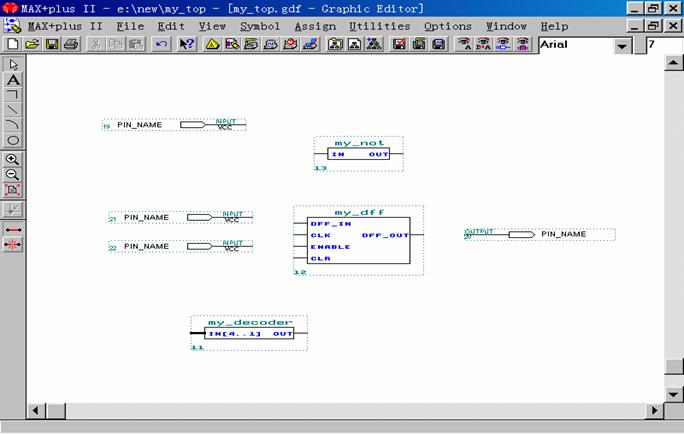The image size is (684, 434).
Task: Click the vertical scrollbar thumb
Action: [674, 366]
